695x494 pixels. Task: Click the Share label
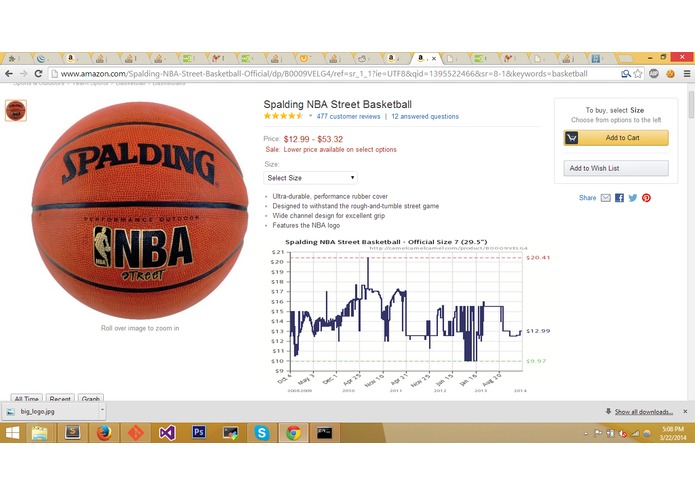pos(587,198)
